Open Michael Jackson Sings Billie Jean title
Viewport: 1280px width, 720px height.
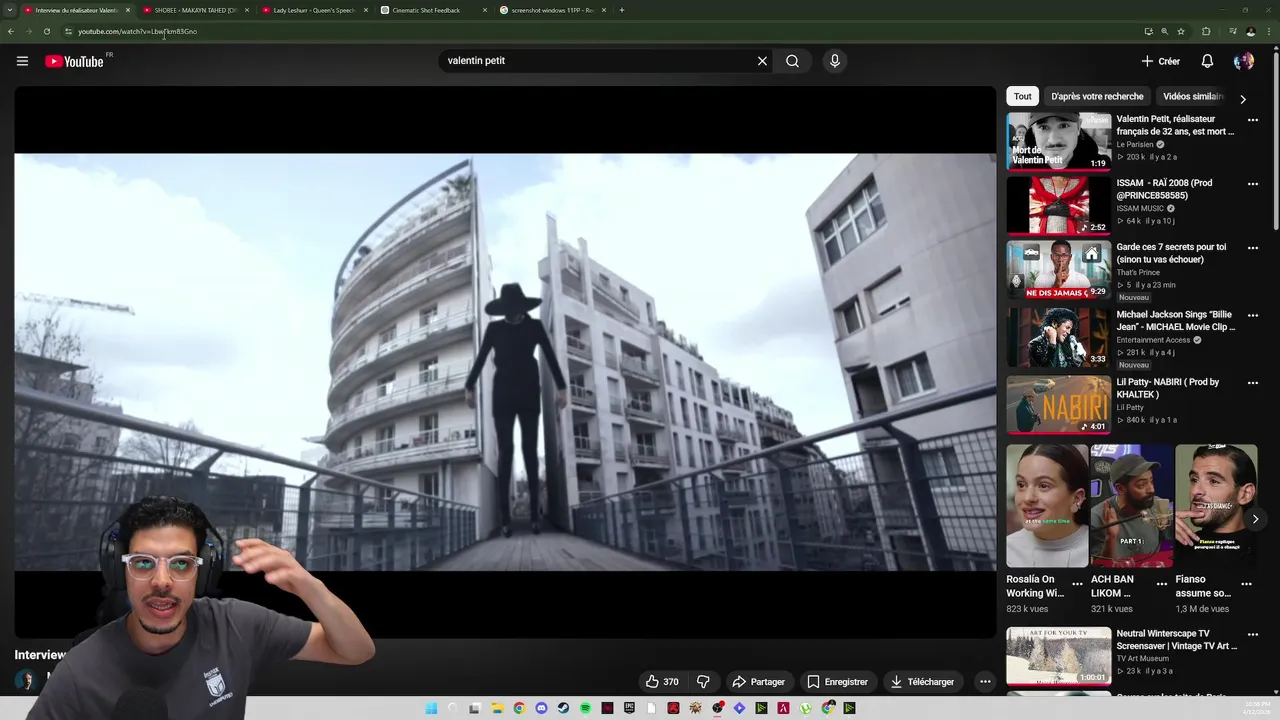click(1176, 321)
